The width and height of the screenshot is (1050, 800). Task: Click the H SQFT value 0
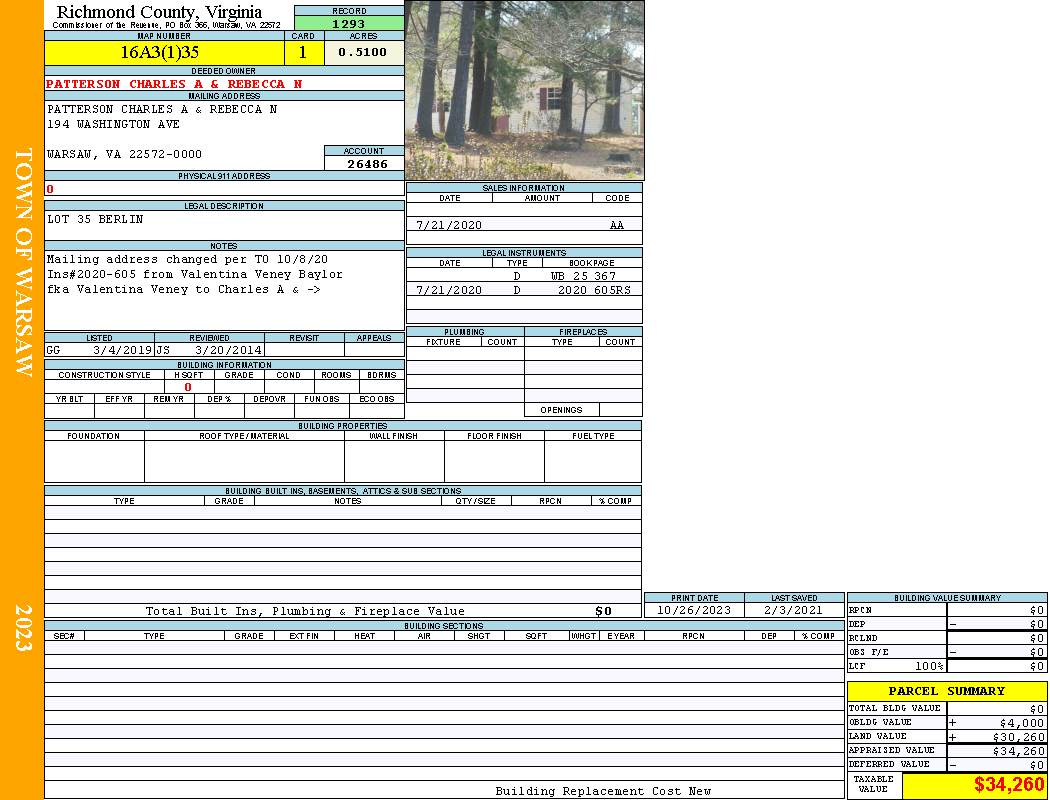188,387
